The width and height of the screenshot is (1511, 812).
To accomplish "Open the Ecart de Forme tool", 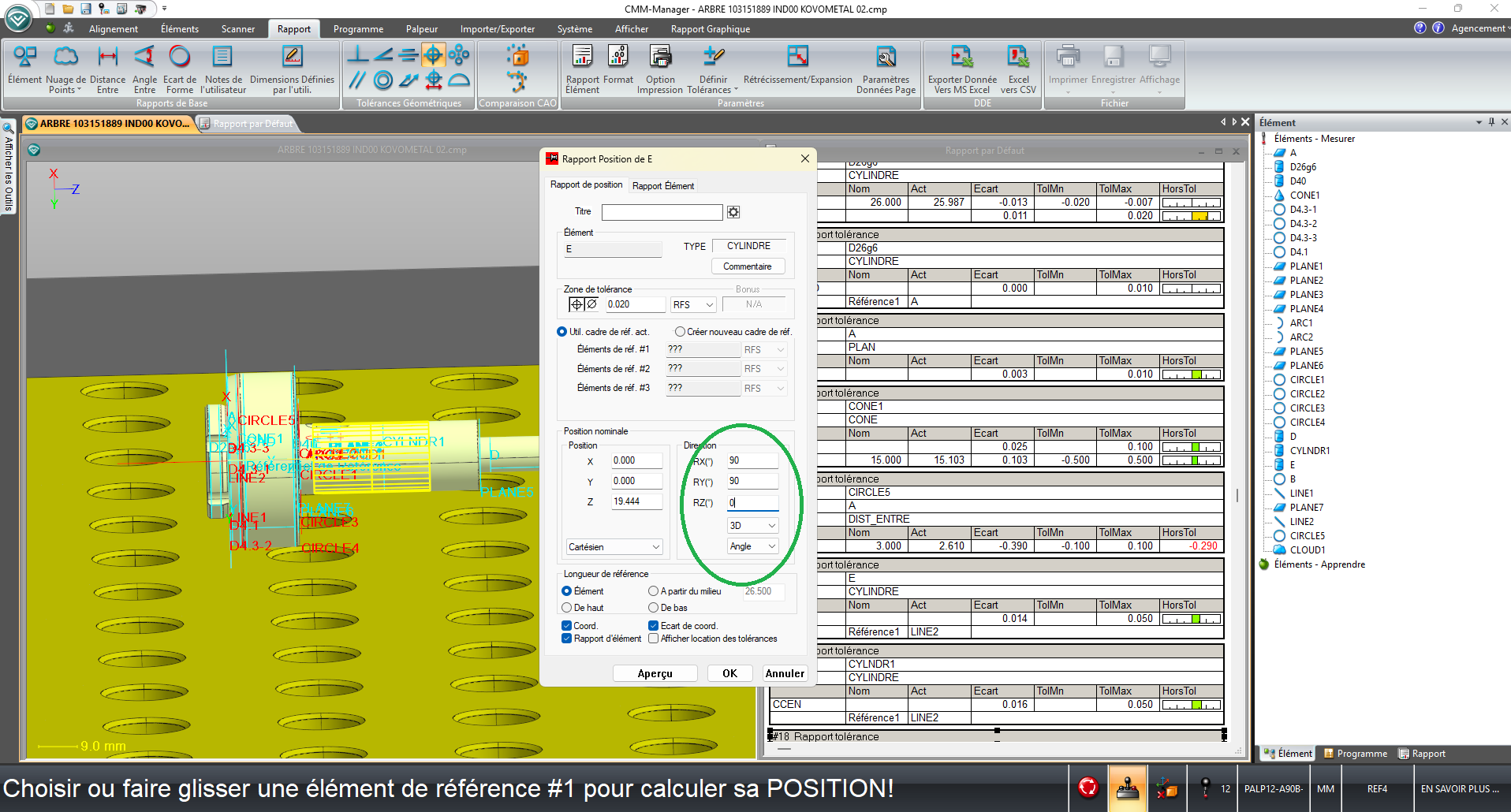I will 180,69.
